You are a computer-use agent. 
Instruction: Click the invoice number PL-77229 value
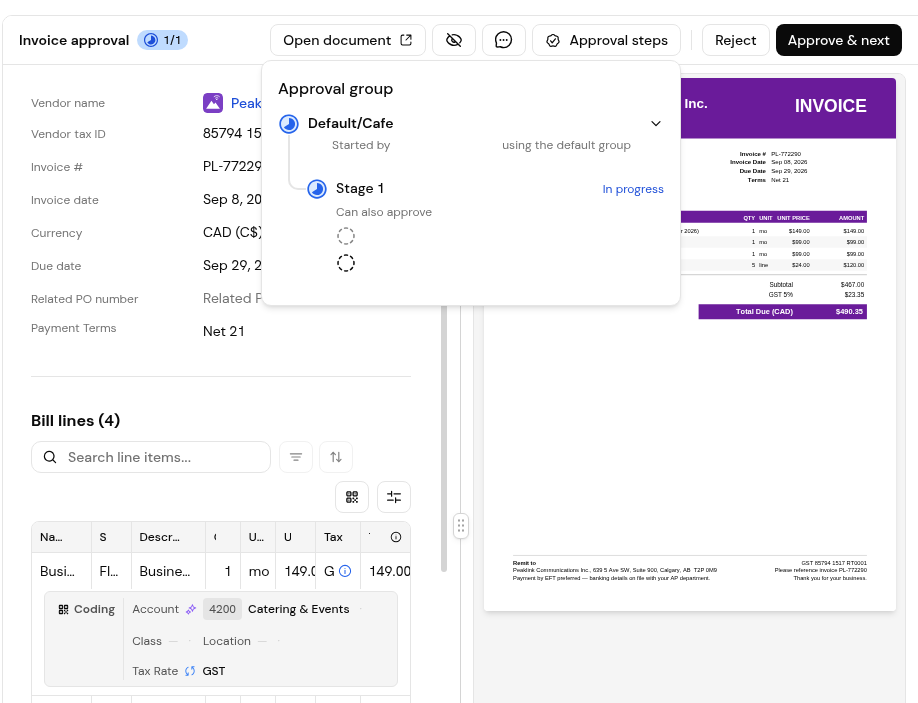[x=232, y=166]
